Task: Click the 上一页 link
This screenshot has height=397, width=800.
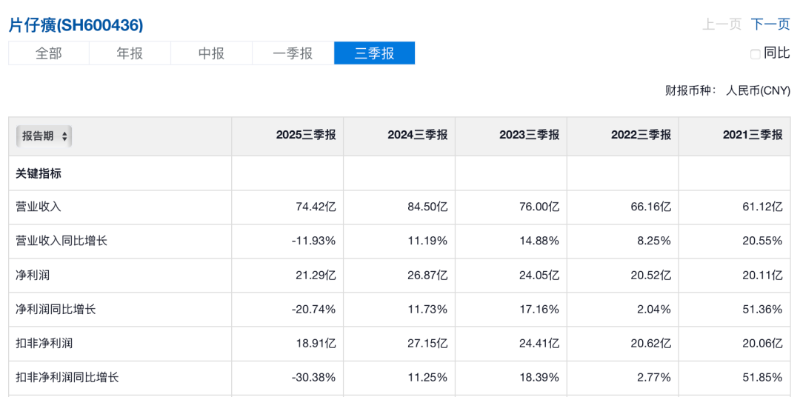Action: [x=721, y=24]
